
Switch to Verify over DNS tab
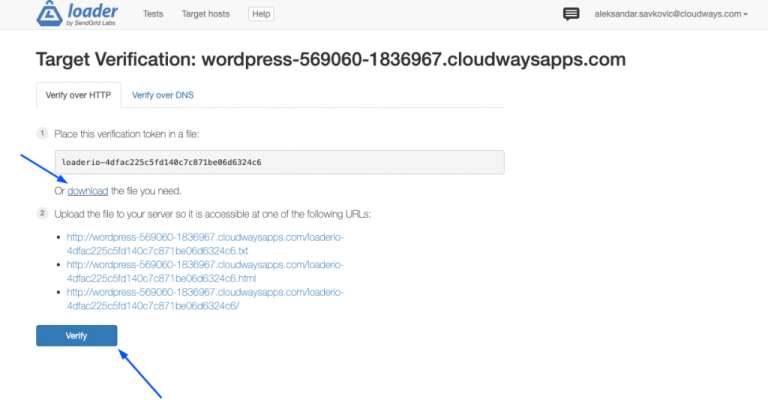[x=163, y=95]
